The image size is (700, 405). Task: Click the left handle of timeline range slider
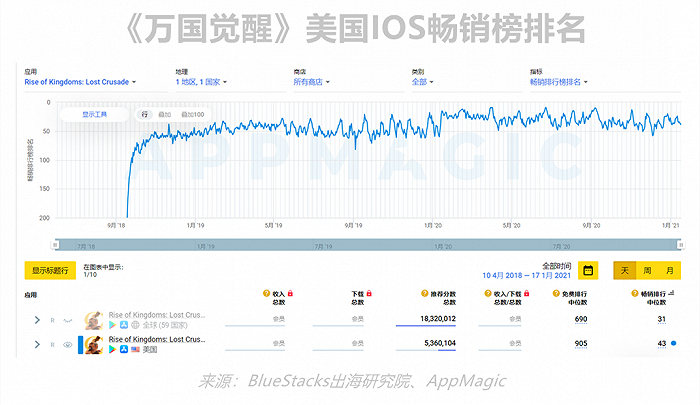(x=55, y=245)
